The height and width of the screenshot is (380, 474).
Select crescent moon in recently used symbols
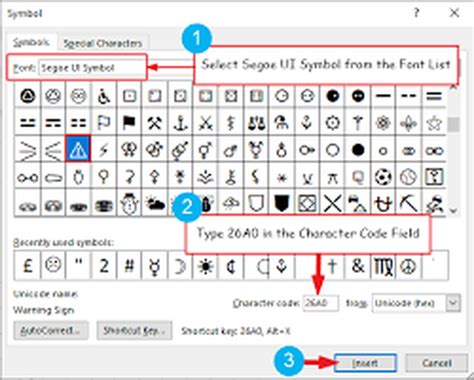(x=180, y=266)
